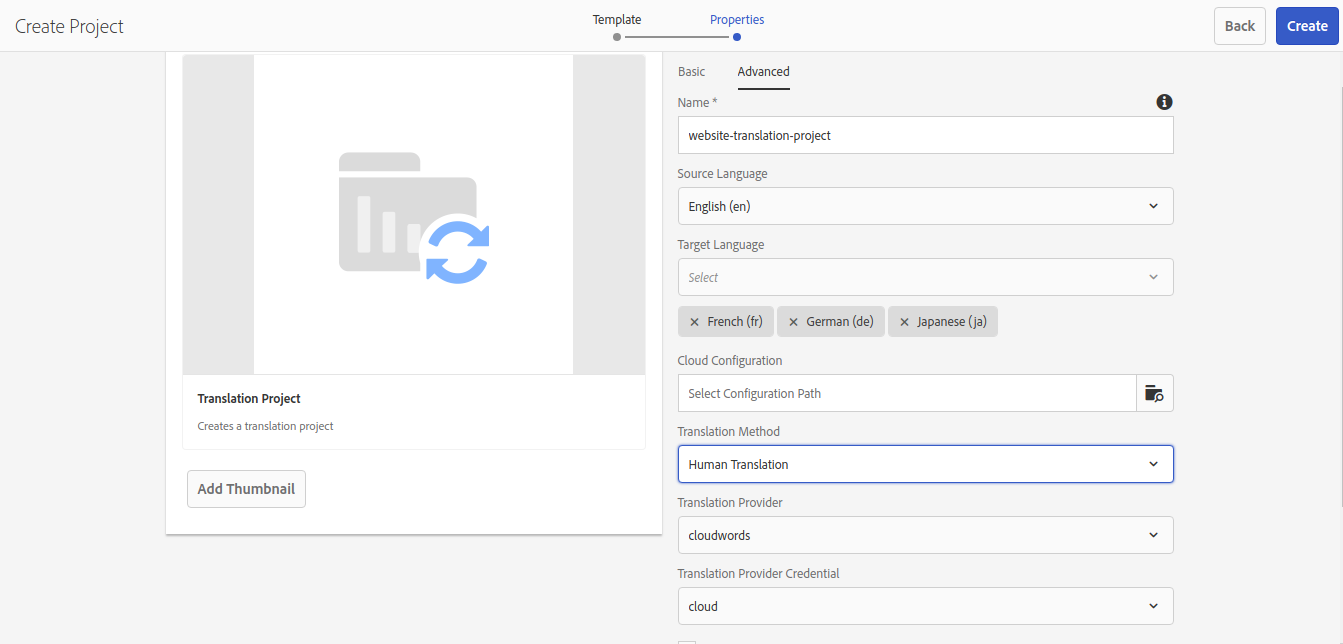The height and width of the screenshot is (644, 1343).
Task: Remove the German (de) language tag
Action: [x=794, y=322]
